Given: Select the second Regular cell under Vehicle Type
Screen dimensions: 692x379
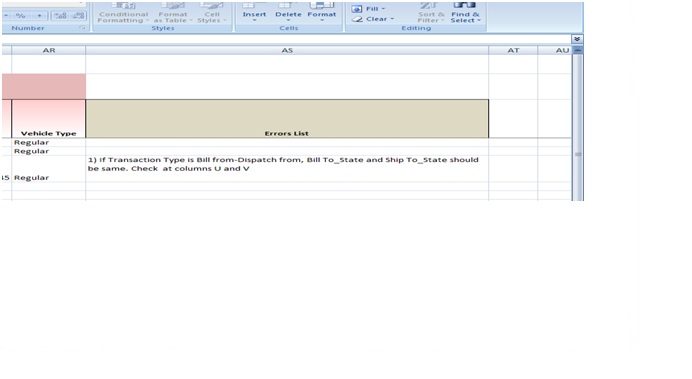Looking at the screenshot, I should 49,151.
